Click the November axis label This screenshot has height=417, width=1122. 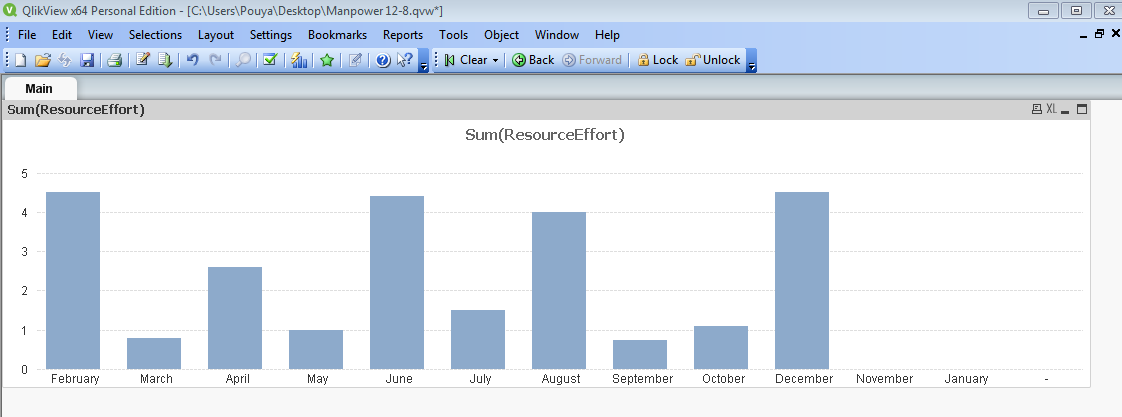tap(884, 378)
